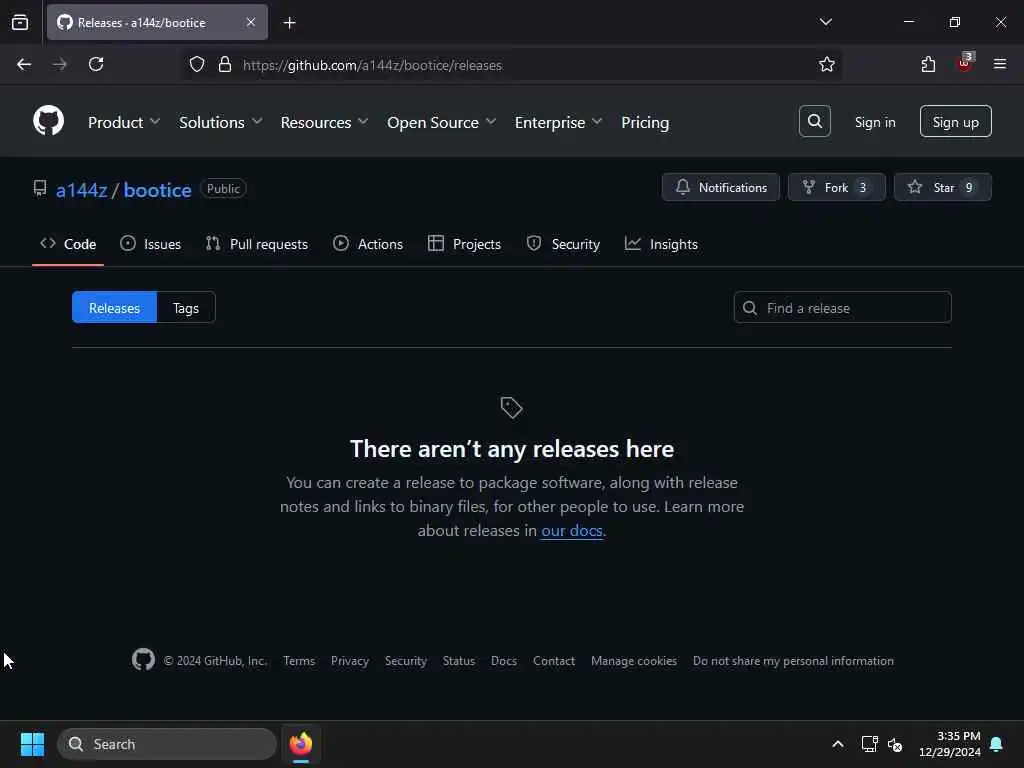The width and height of the screenshot is (1024, 768).
Task: Click the Sign up button
Action: (x=955, y=121)
